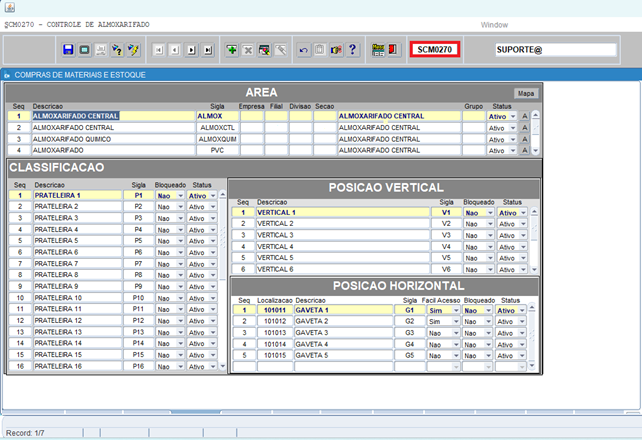This screenshot has height=440, width=642.
Task: Click the PRATELEIRA 12 description field
Action: [x=77, y=320]
